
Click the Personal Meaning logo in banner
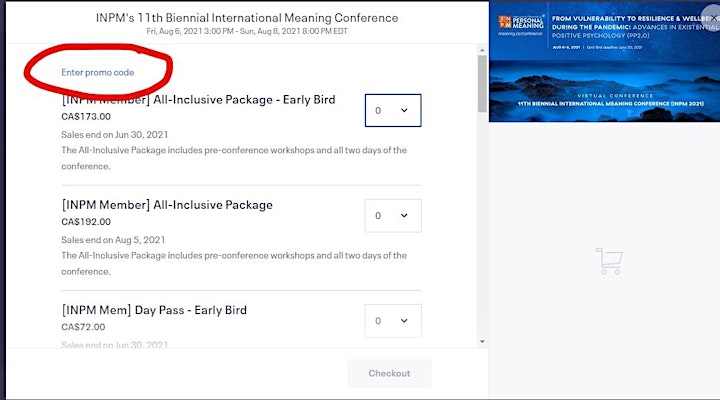(x=521, y=25)
